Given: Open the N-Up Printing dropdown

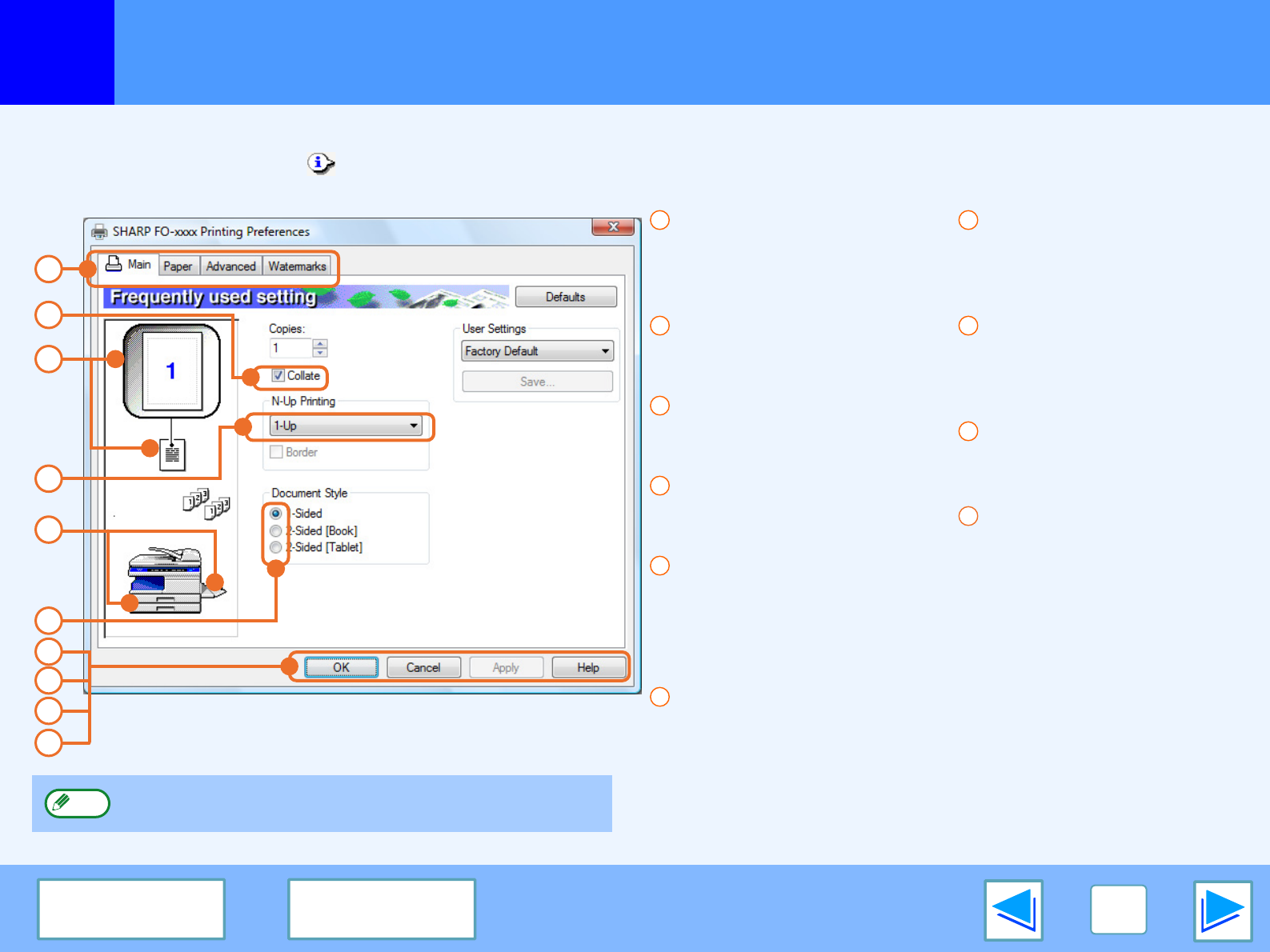Looking at the screenshot, I should point(346,426).
